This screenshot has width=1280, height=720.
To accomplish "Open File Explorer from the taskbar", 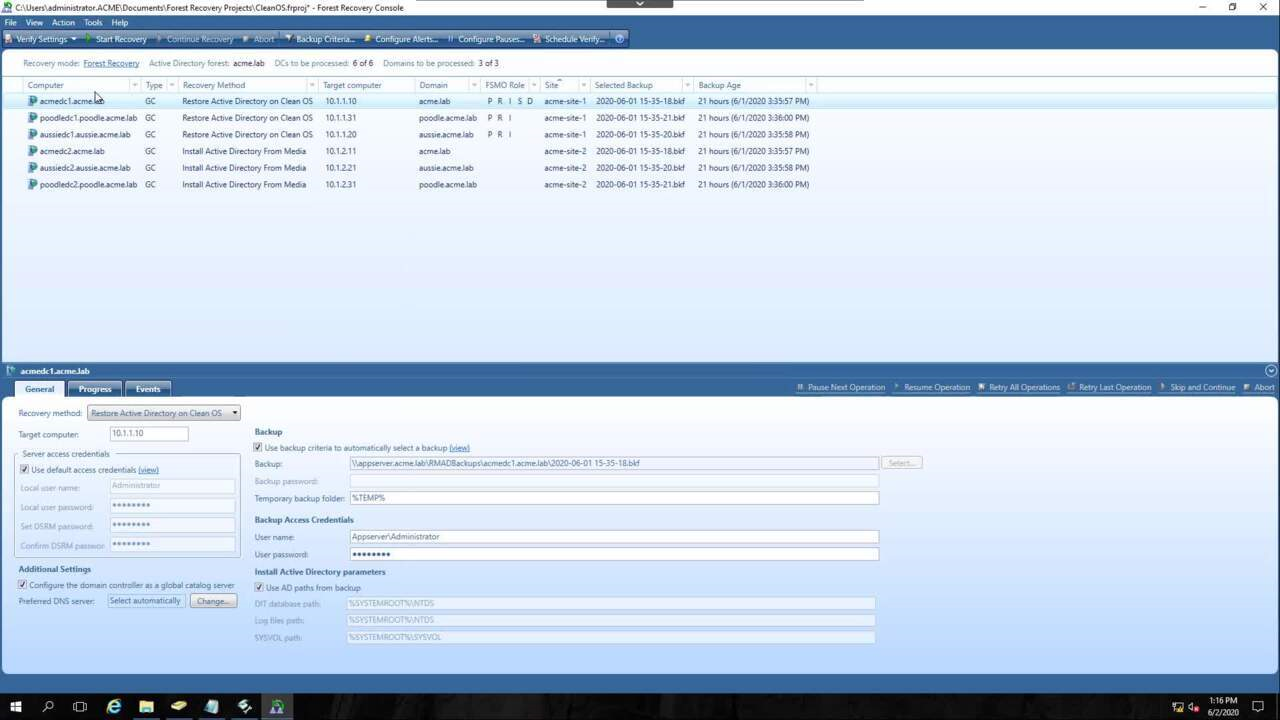I will [146, 707].
